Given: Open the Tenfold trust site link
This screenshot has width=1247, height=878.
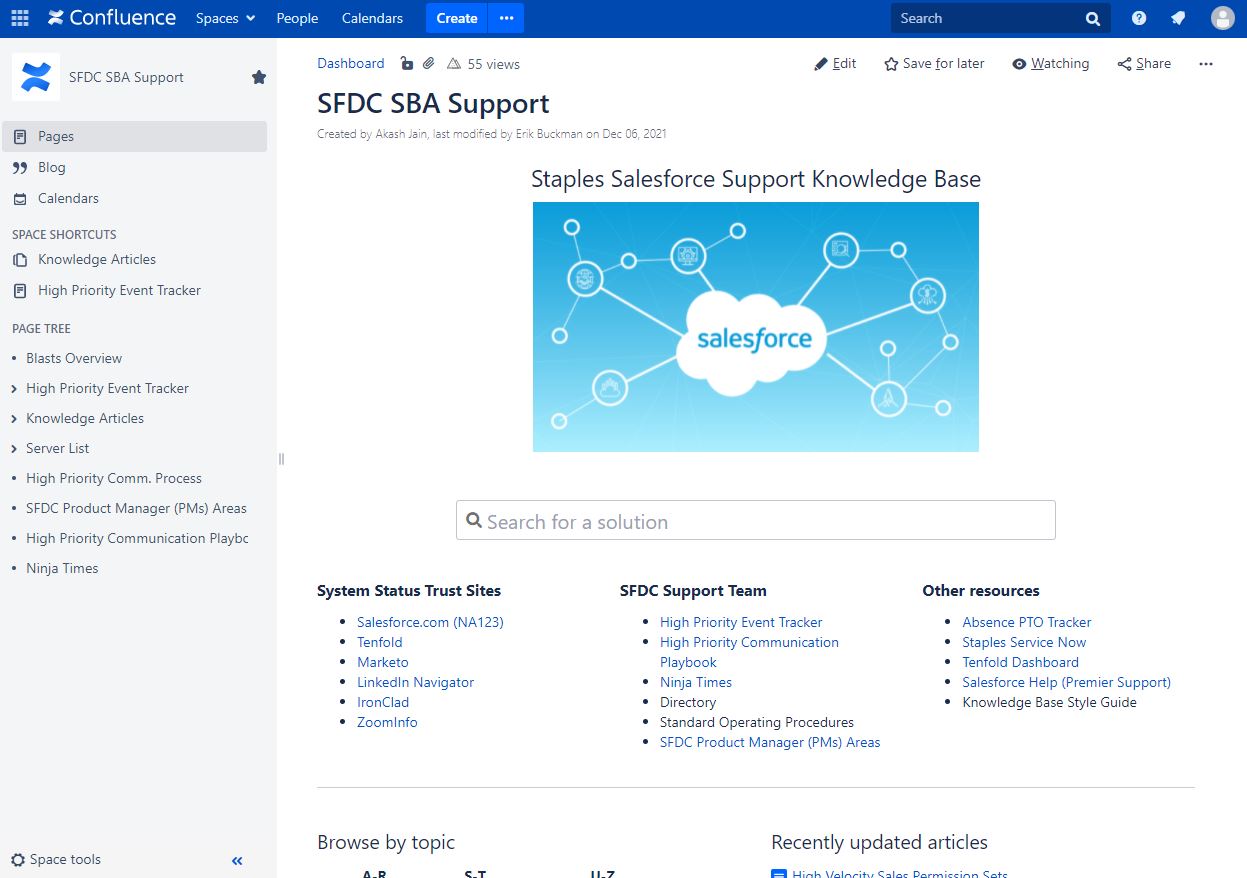Looking at the screenshot, I should 380,642.
